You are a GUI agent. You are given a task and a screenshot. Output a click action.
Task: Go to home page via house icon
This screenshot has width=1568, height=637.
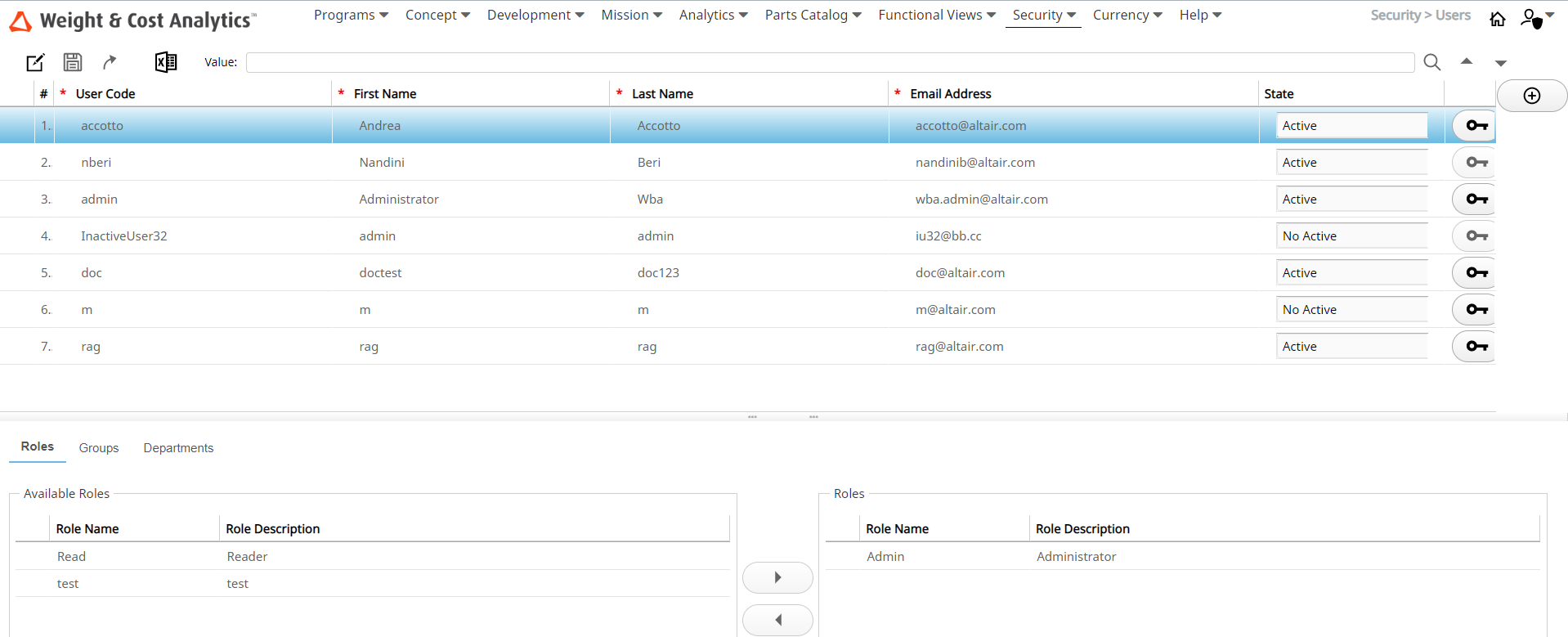point(1497,19)
